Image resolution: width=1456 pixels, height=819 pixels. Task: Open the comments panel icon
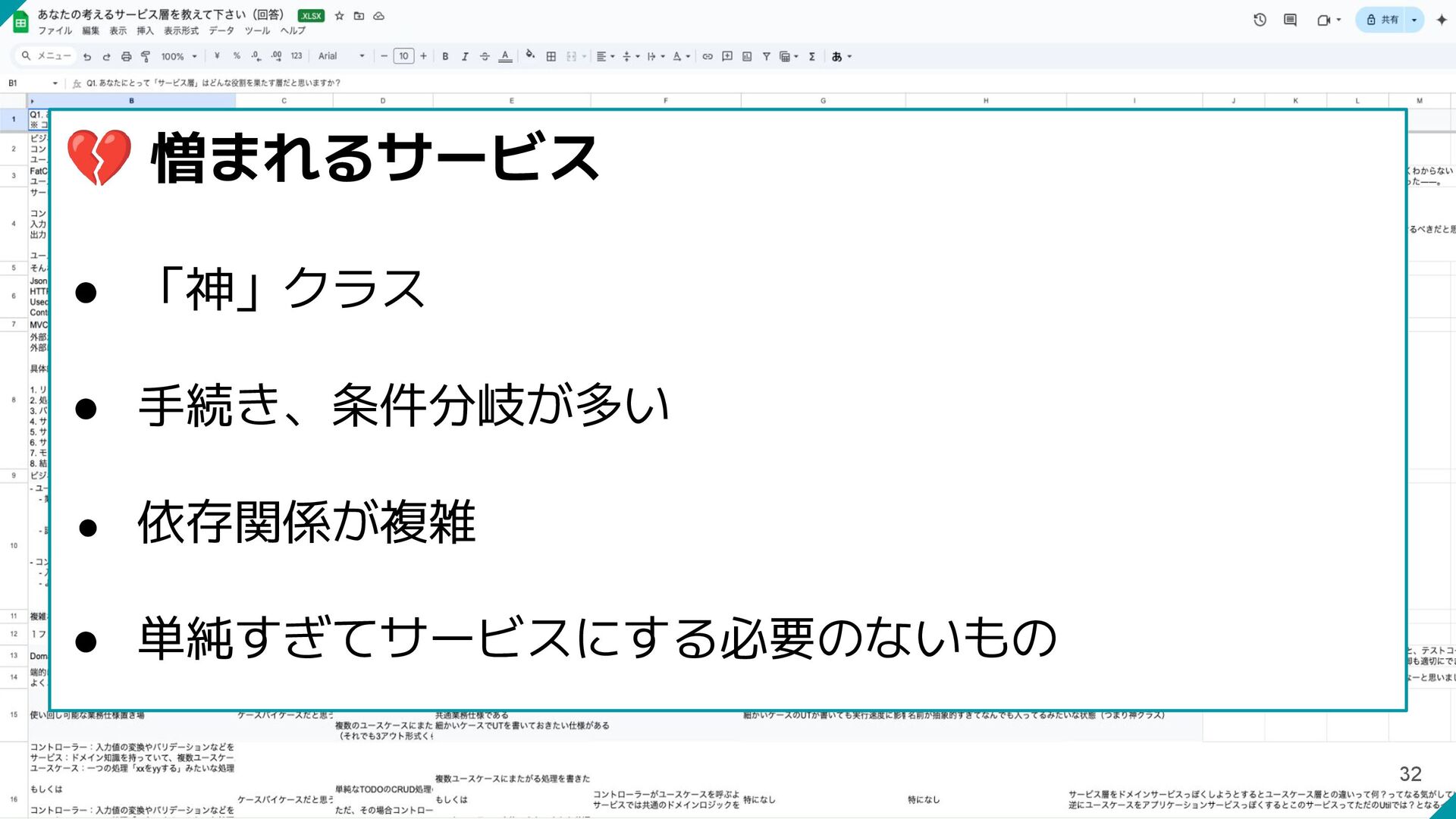1290,20
